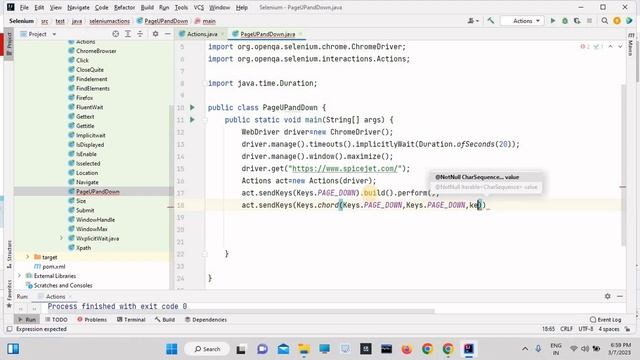Open Project panel settings gear
Viewport: 640px width, 360px height.
click(x=156, y=34)
